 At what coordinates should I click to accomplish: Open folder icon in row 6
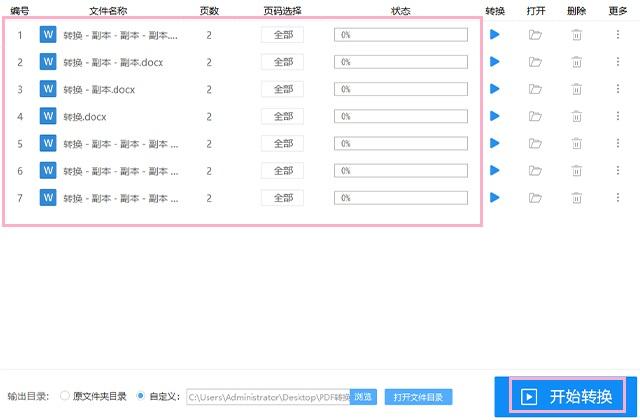click(535, 171)
